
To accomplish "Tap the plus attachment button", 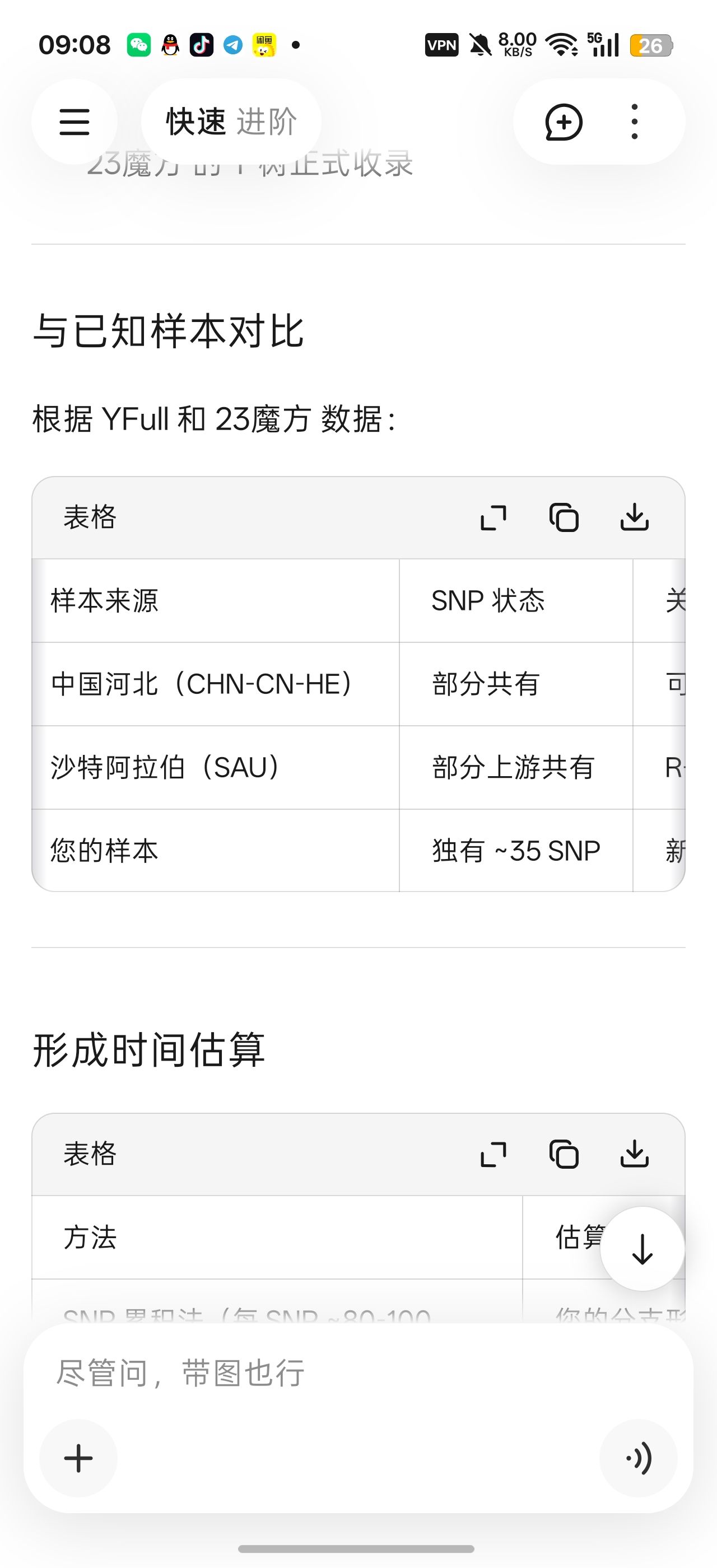I will pos(78,1458).
